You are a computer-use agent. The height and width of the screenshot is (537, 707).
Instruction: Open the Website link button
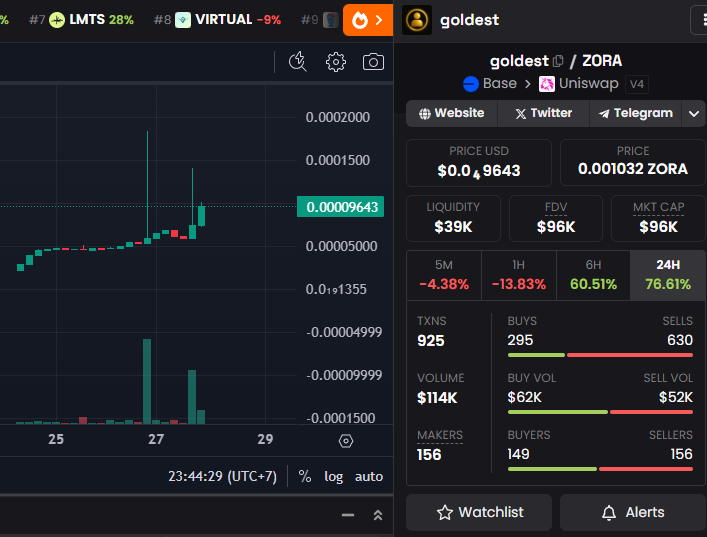(x=452, y=114)
